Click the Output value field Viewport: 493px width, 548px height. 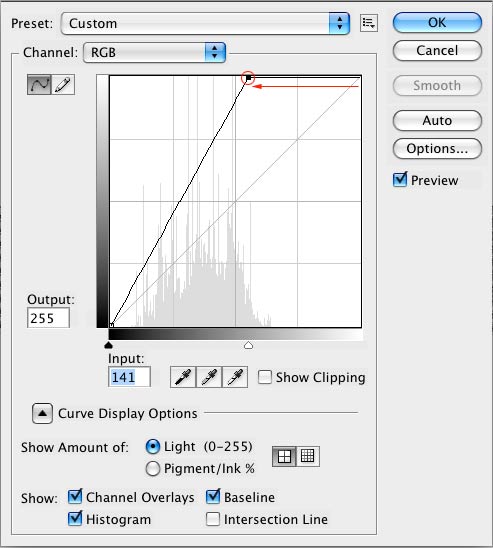pos(48,318)
